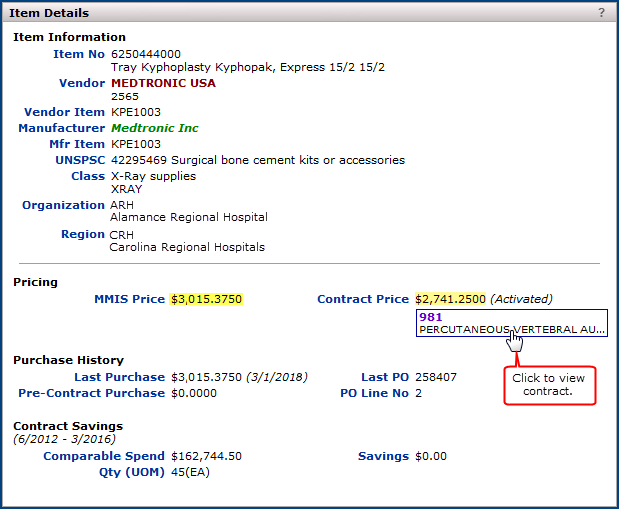Select the highlighted Contract Price $2,741.2500
The width and height of the screenshot is (619, 509).
450,299
